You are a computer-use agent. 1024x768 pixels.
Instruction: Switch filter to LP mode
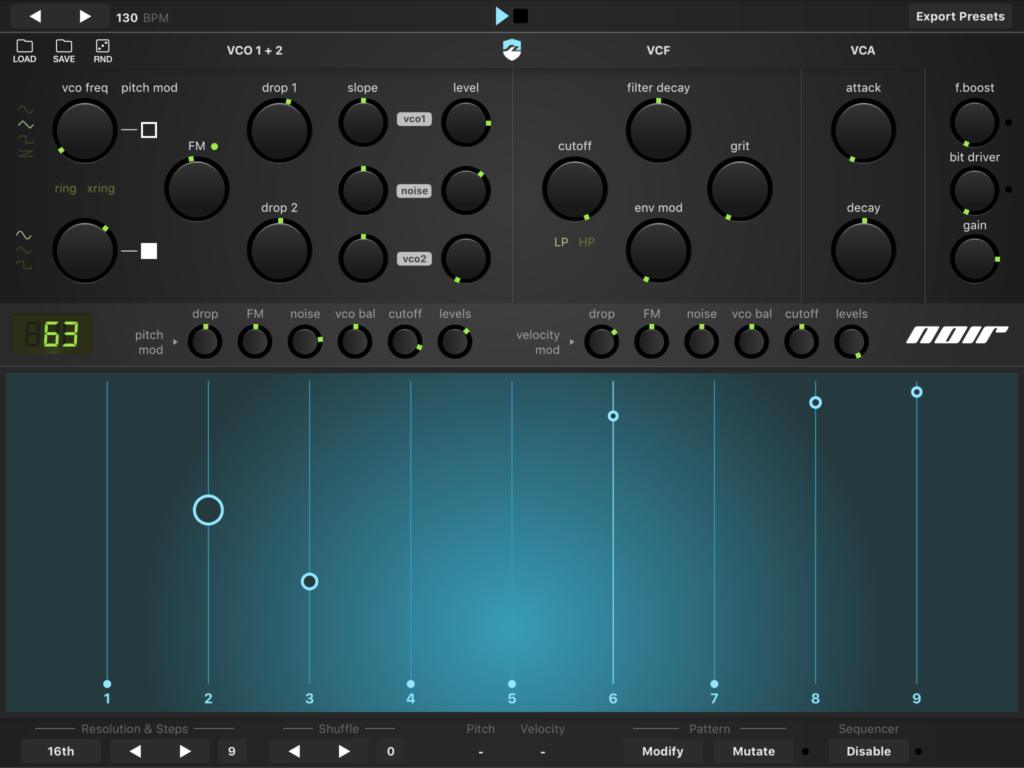coord(561,242)
